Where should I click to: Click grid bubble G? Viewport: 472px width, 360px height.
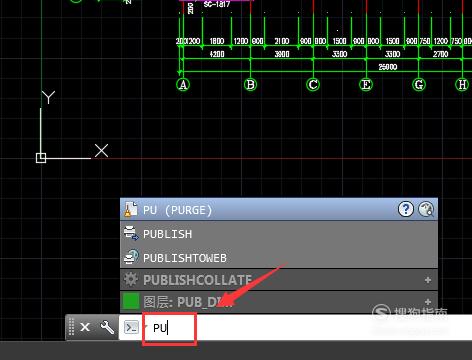tap(419, 85)
